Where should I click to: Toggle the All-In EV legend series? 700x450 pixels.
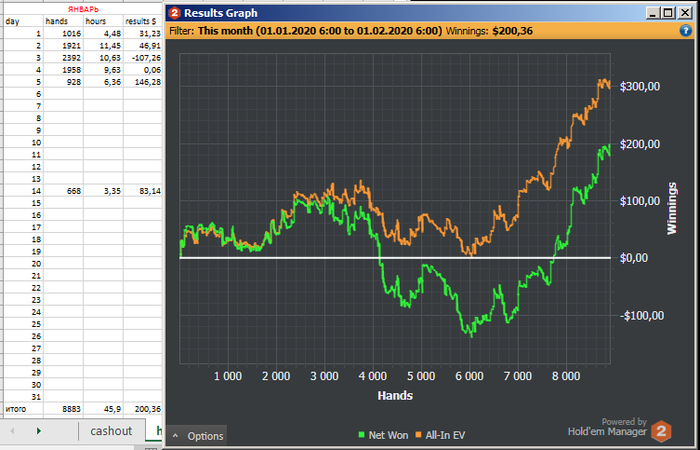440,435
